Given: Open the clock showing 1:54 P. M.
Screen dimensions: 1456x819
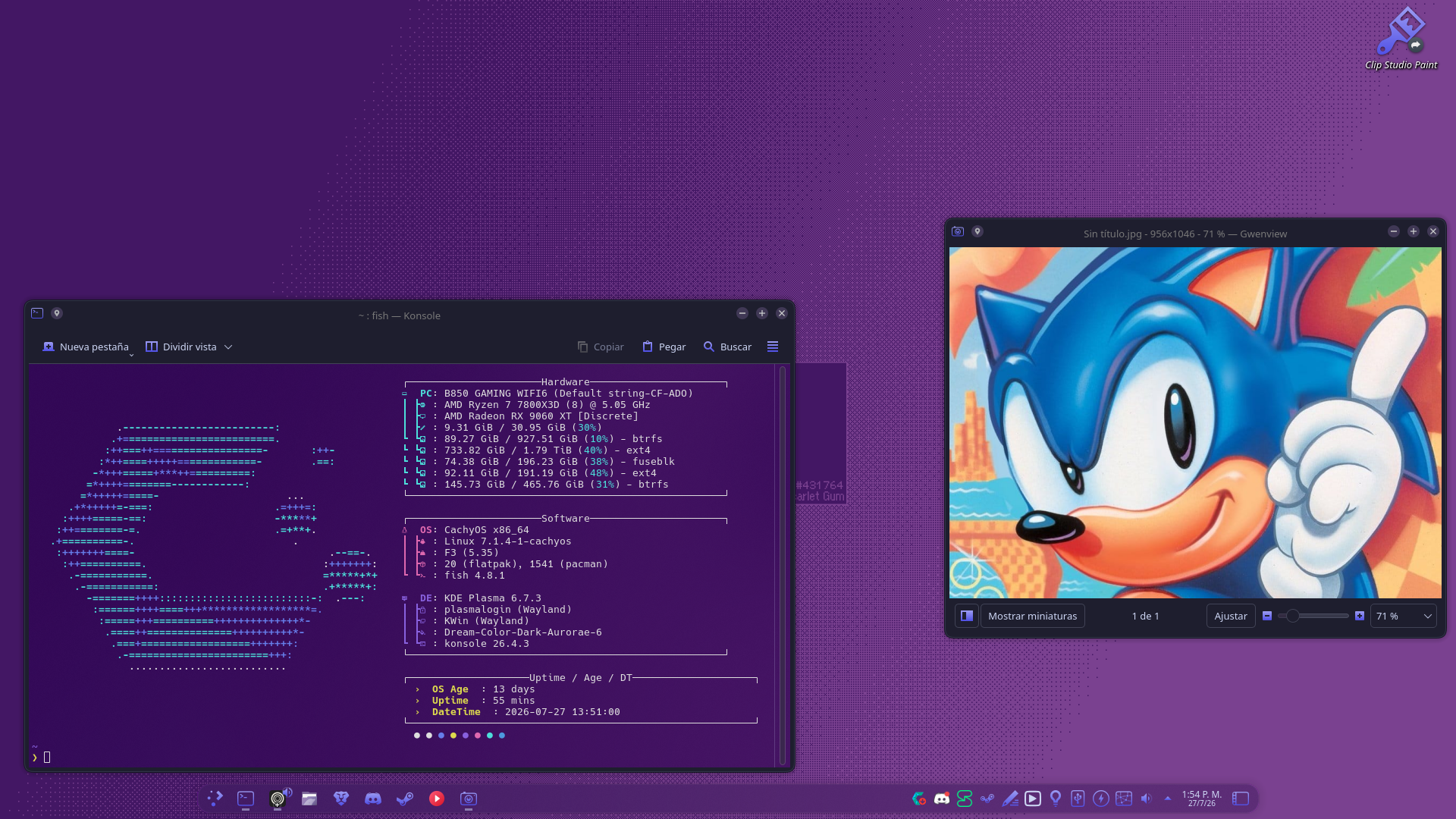Looking at the screenshot, I should click(1202, 798).
